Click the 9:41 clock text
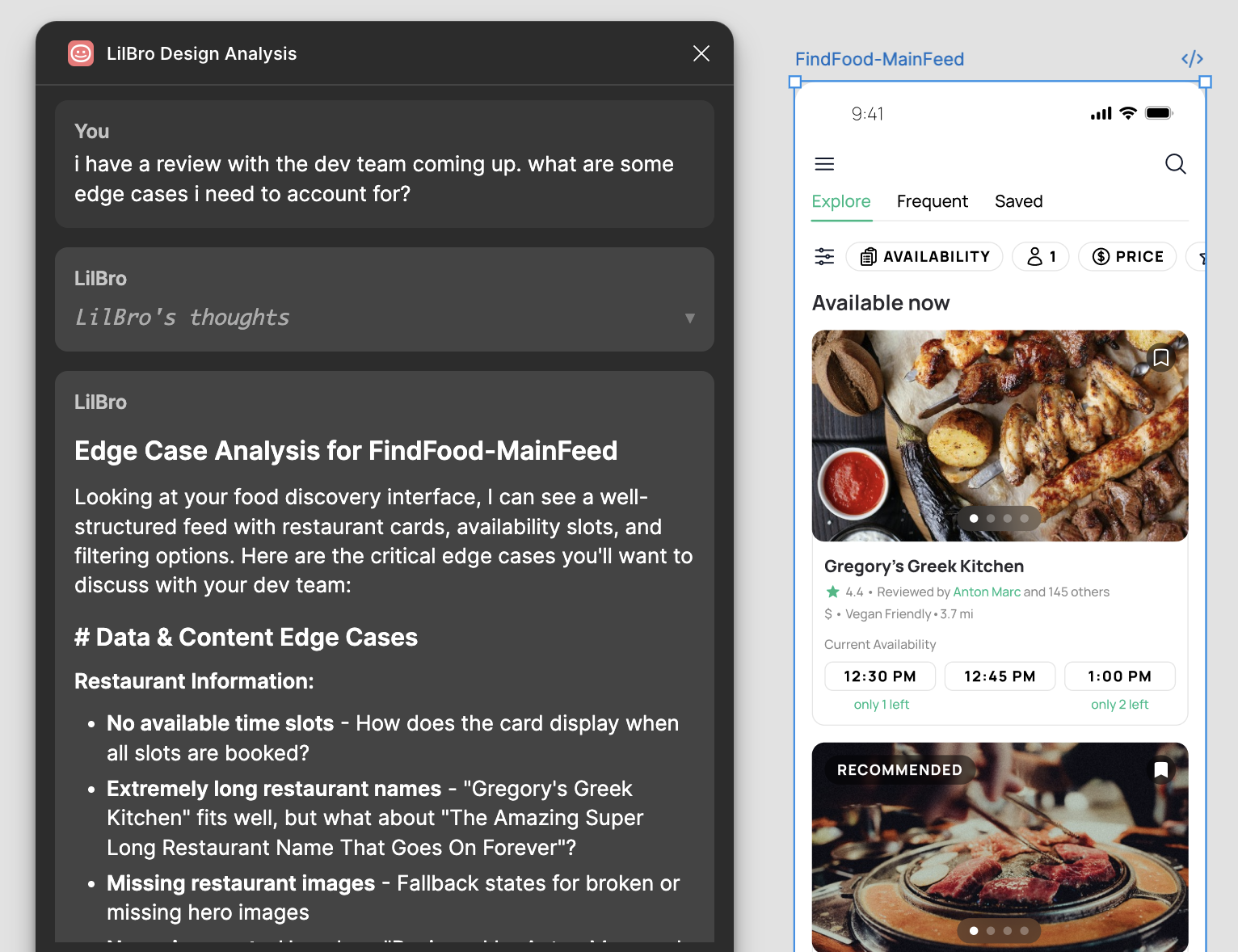The width and height of the screenshot is (1238, 952). pos(867,114)
